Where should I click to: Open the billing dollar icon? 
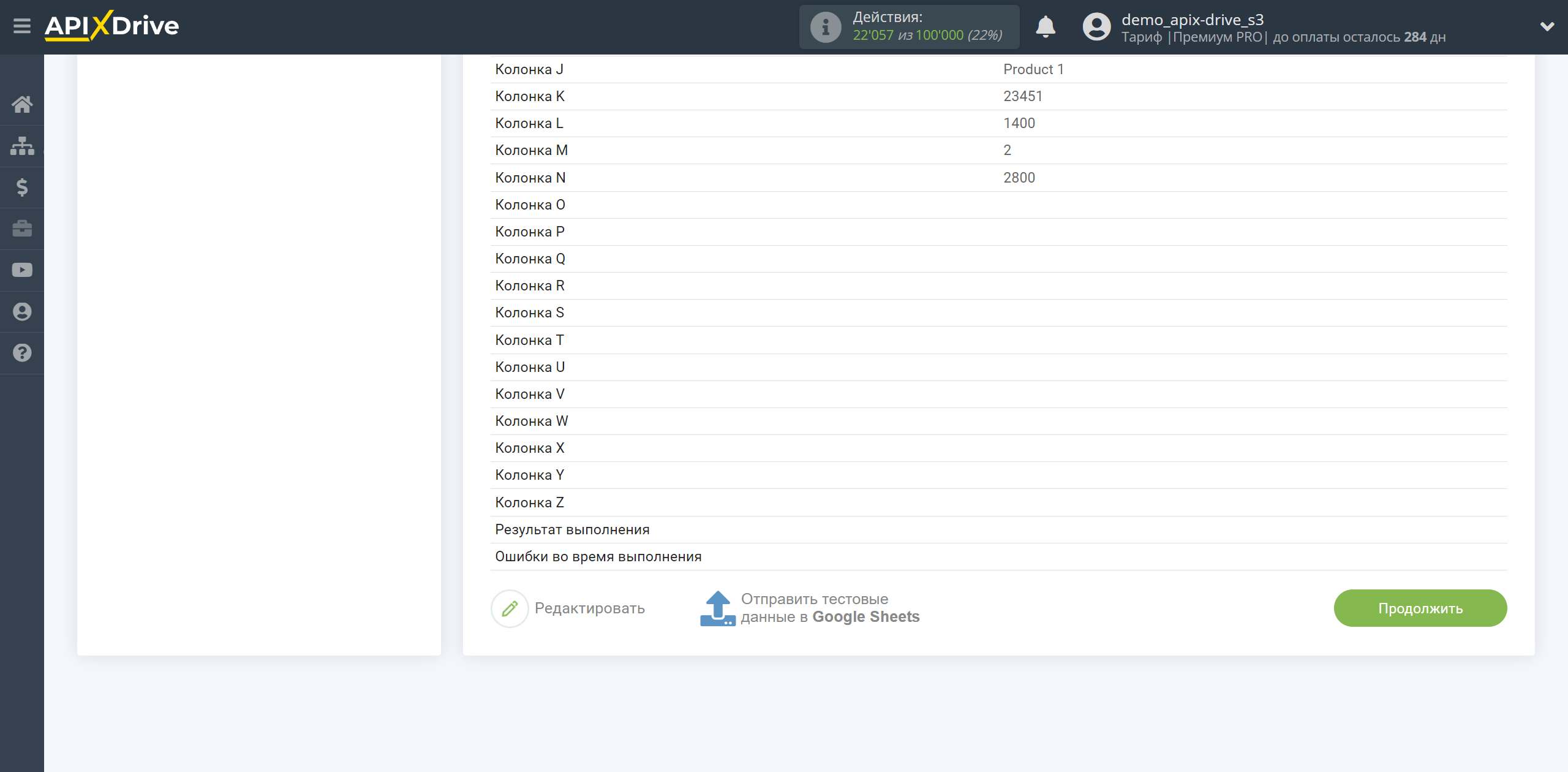[x=22, y=187]
